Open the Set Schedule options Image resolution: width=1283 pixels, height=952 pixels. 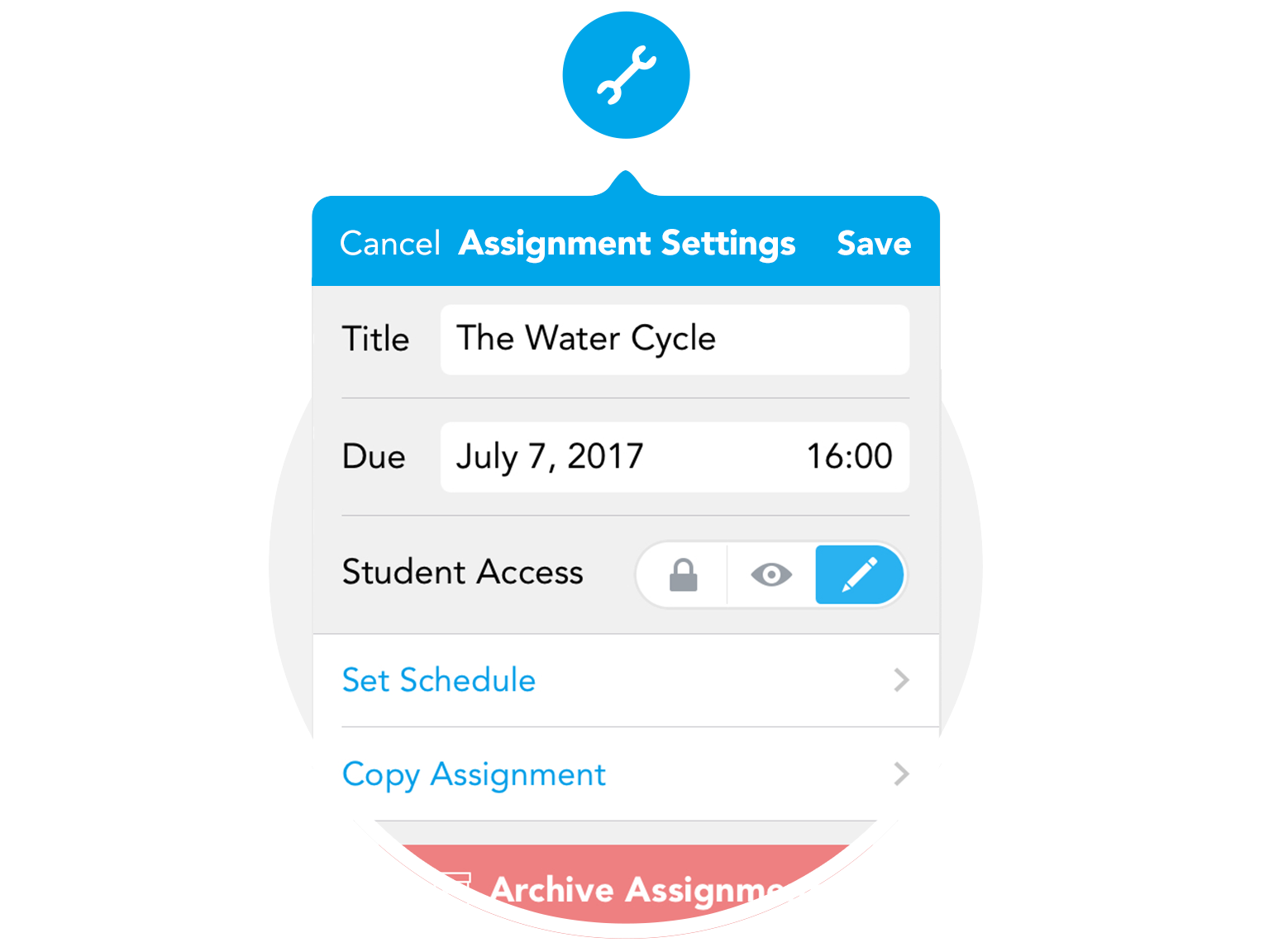[x=438, y=680]
